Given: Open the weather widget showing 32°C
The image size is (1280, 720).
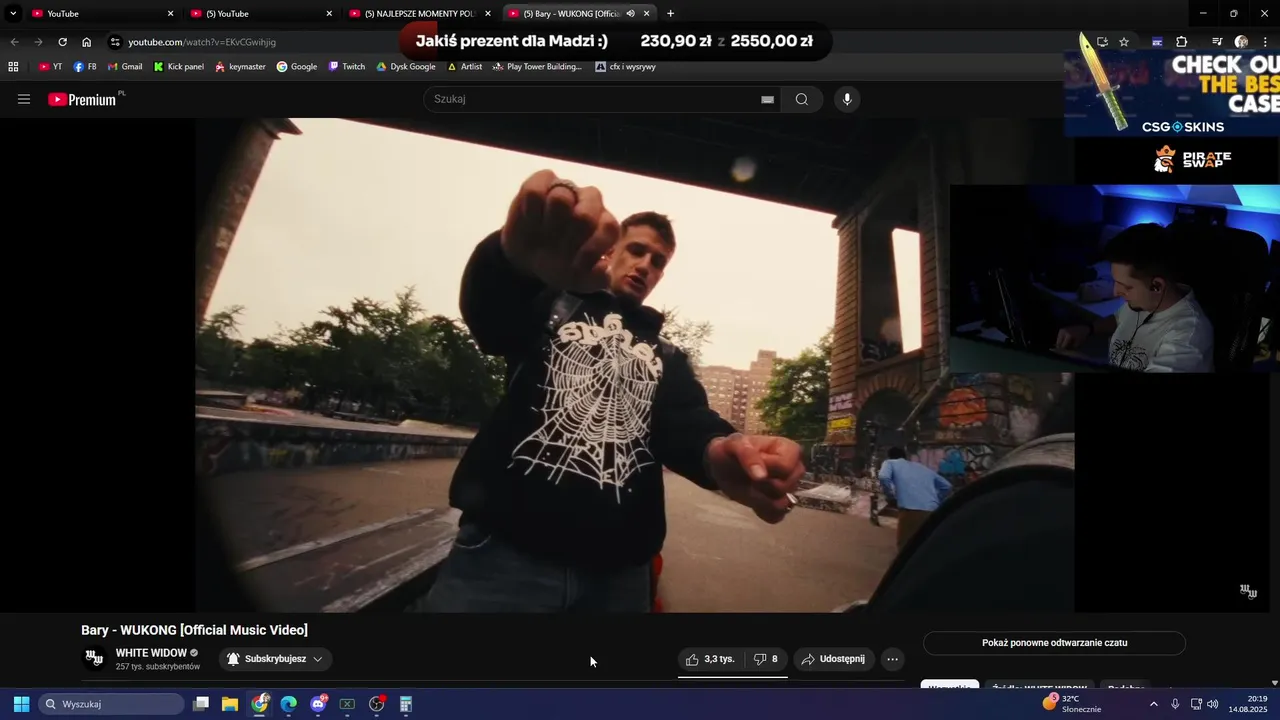Looking at the screenshot, I should pyautogui.click(x=1071, y=704).
